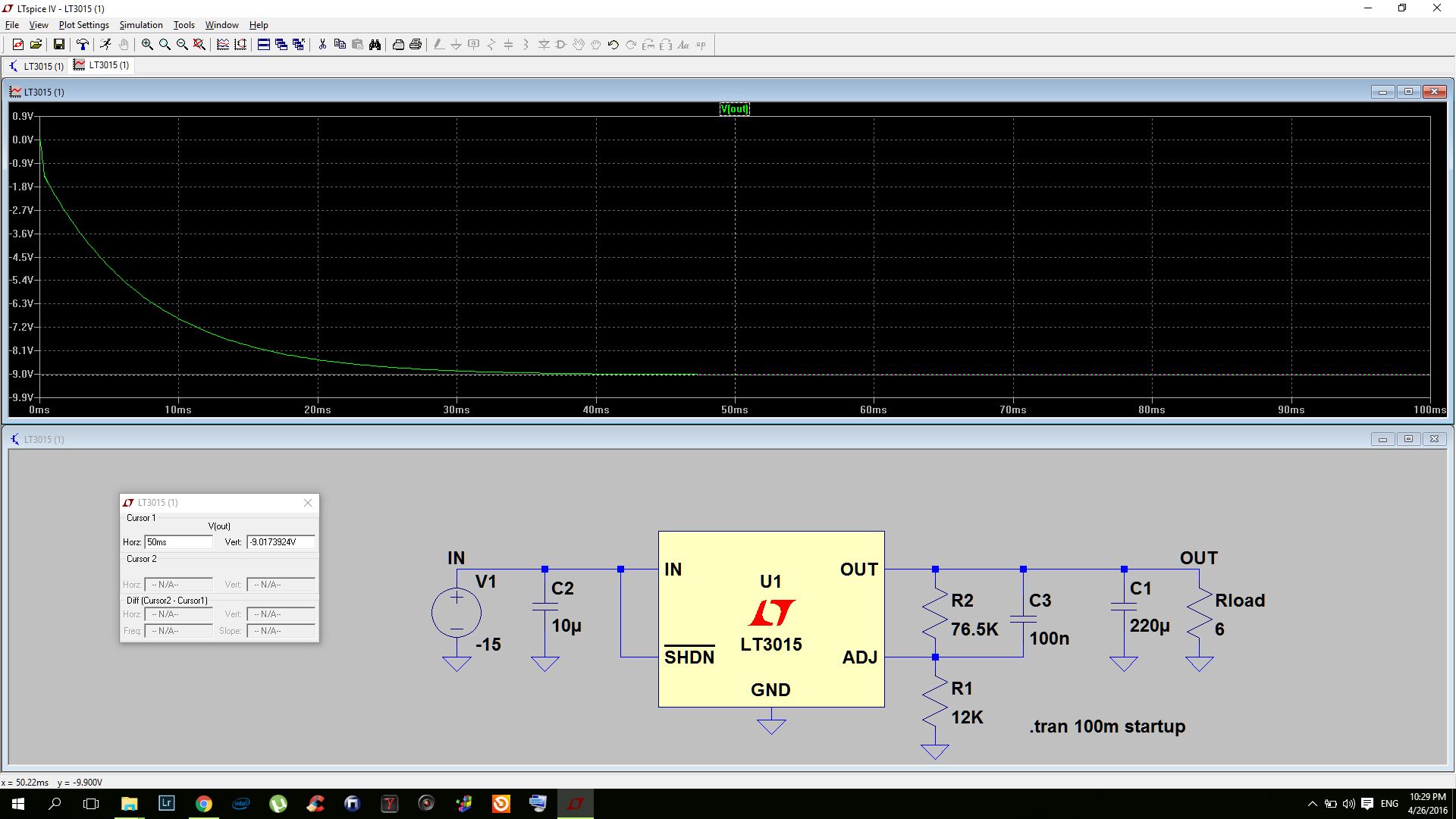Zoom to fit with crossed magnifier
Screen dimensions: 1456x819
click(199, 45)
